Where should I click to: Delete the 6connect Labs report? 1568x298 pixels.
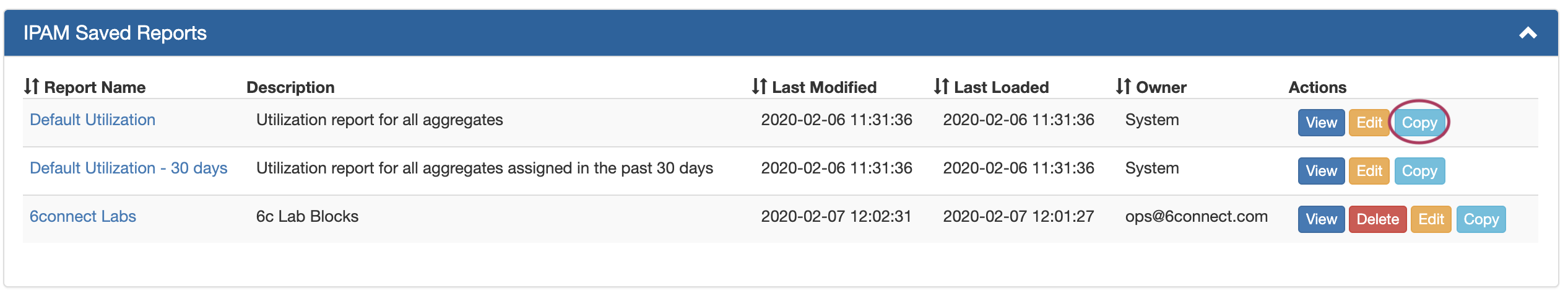1377,219
